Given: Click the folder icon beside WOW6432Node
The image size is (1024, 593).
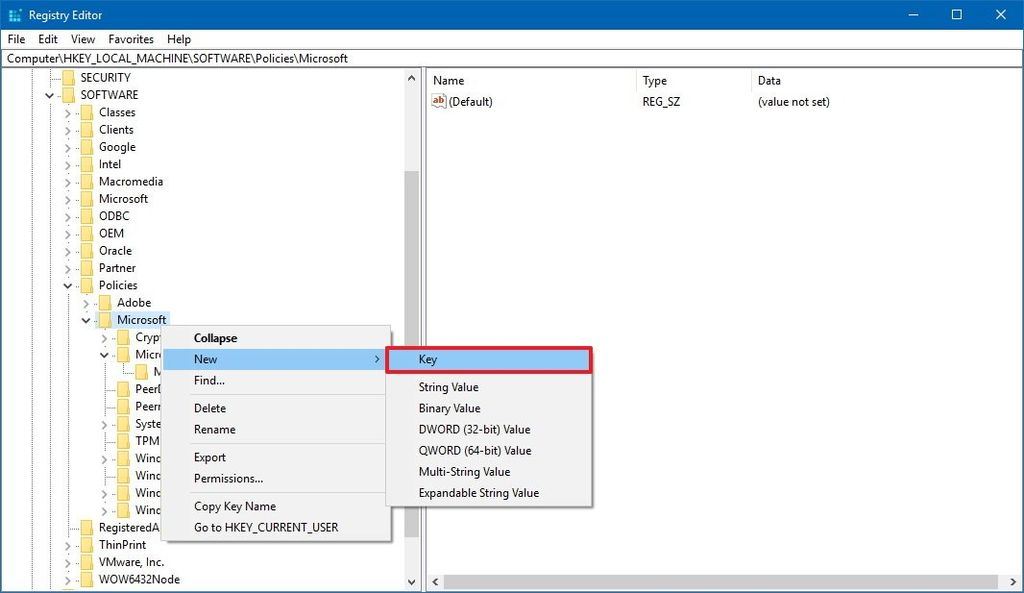Looking at the screenshot, I should 86,579.
